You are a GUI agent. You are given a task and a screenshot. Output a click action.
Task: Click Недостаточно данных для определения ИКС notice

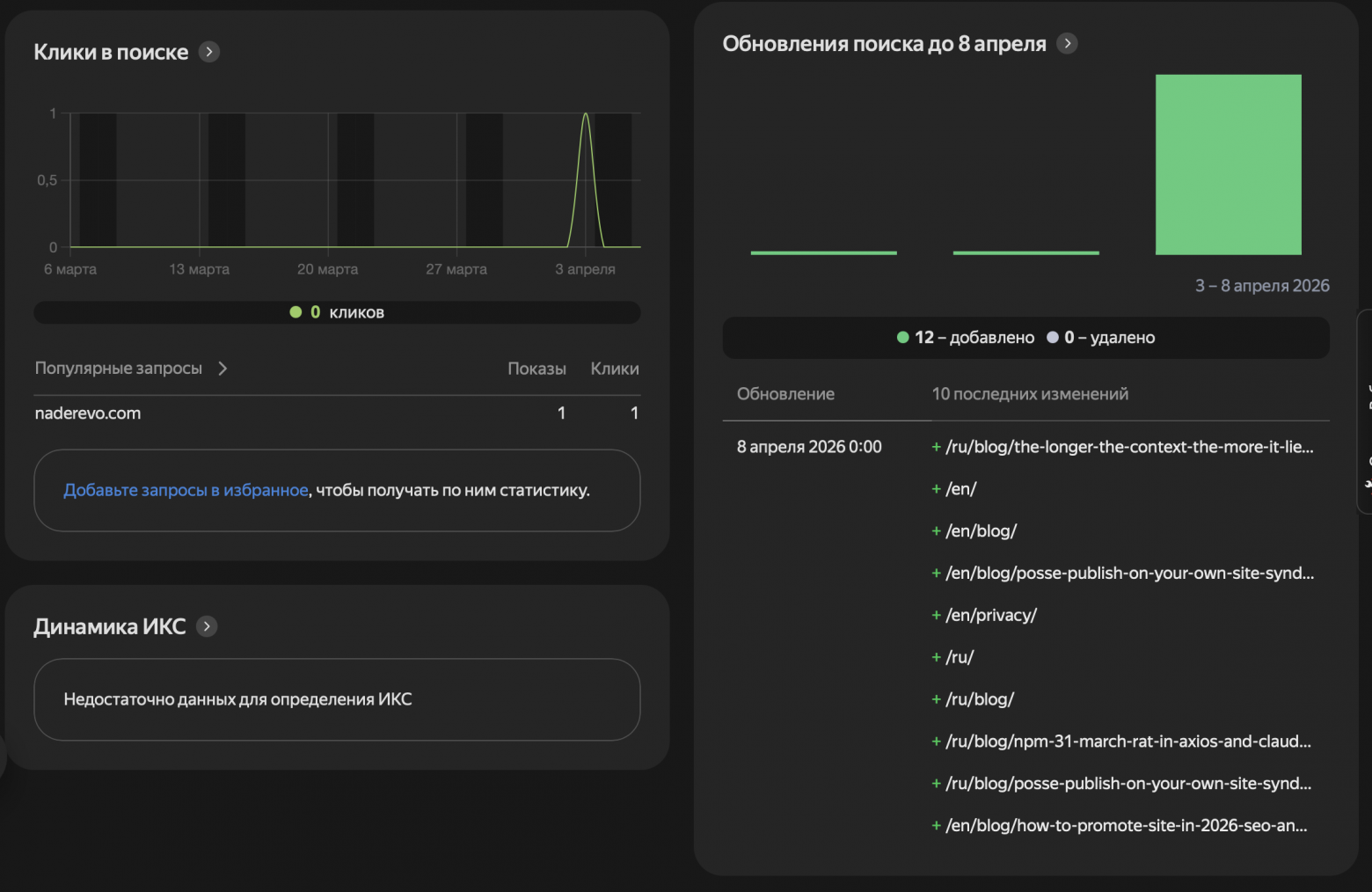pos(337,699)
